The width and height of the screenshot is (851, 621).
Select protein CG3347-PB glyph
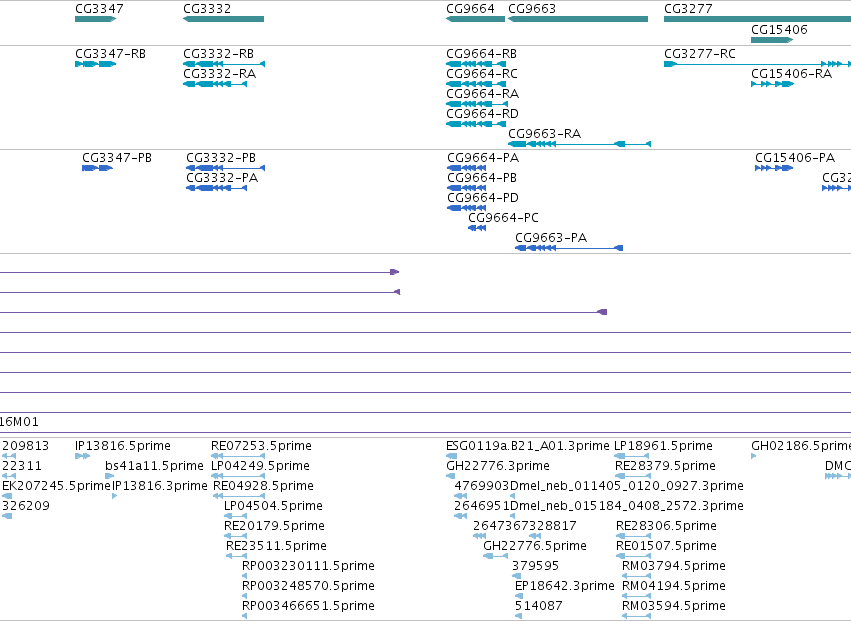tap(97, 168)
